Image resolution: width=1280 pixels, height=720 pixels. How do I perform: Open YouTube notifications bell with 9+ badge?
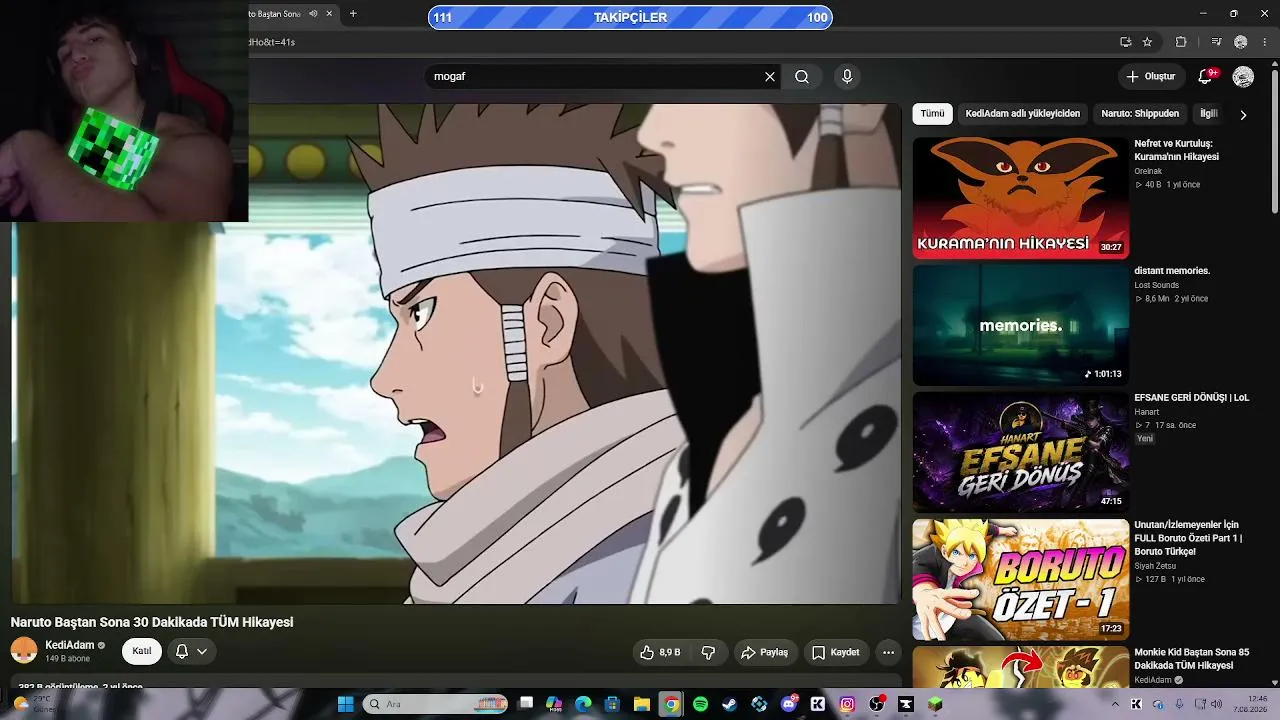coord(1207,76)
